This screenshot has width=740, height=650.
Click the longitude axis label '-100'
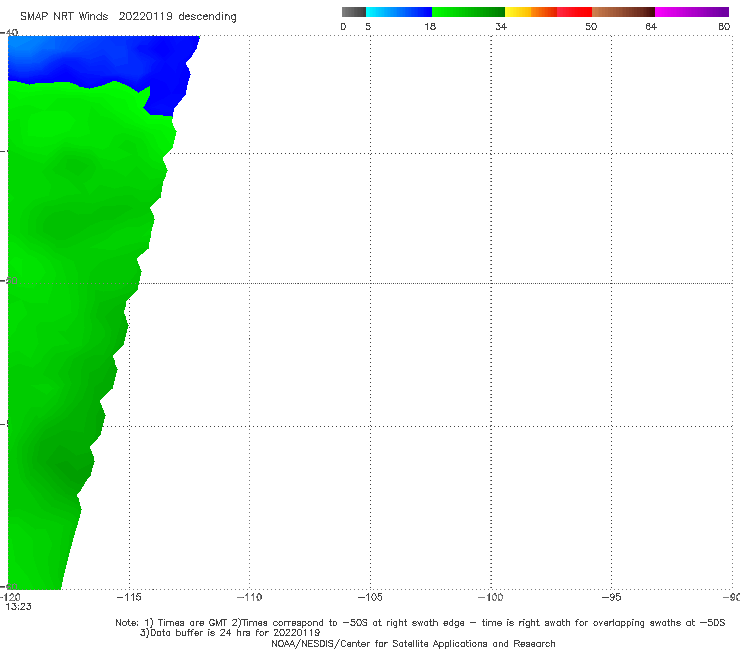pyautogui.click(x=490, y=597)
